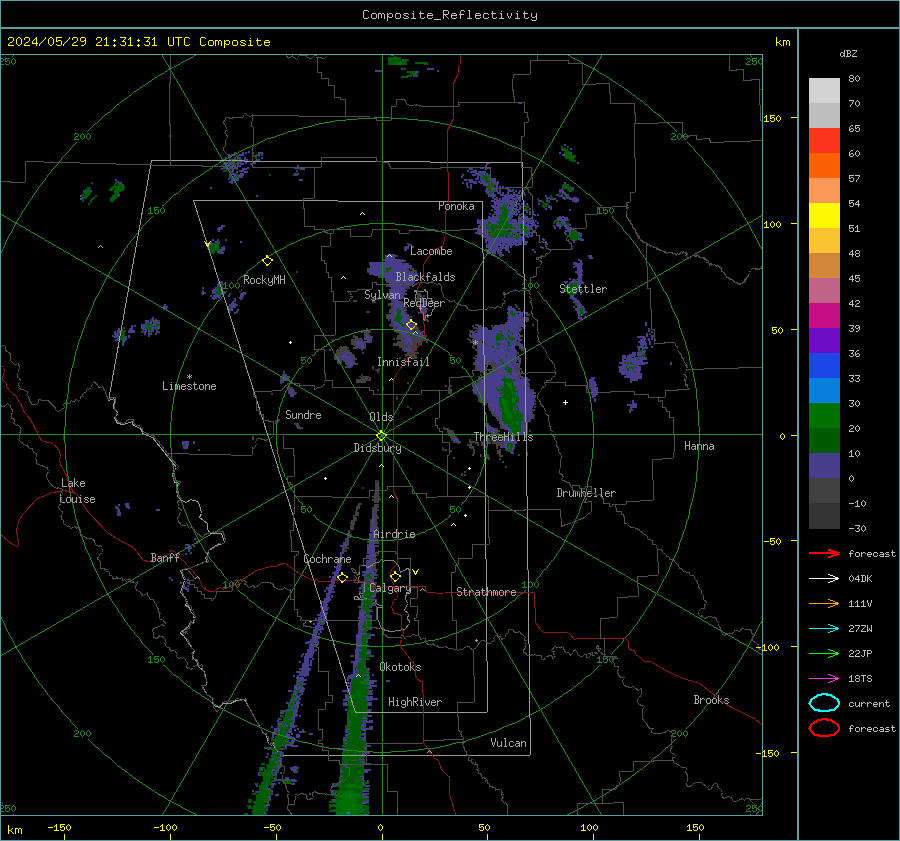Viewport: 900px width, 841px height.
Task: Click the Didsbury town label
Action: pyautogui.click(x=377, y=448)
